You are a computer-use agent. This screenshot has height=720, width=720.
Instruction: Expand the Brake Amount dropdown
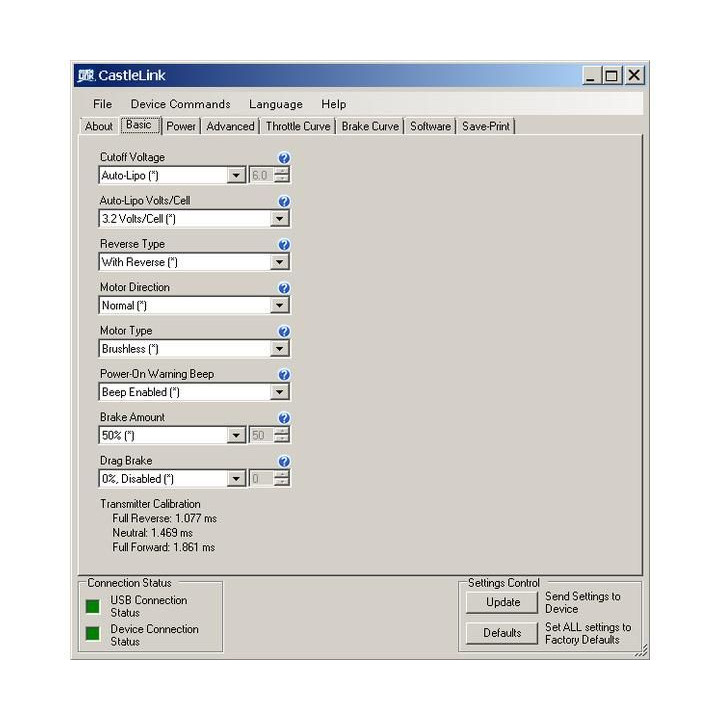pyautogui.click(x=236, y=435)
